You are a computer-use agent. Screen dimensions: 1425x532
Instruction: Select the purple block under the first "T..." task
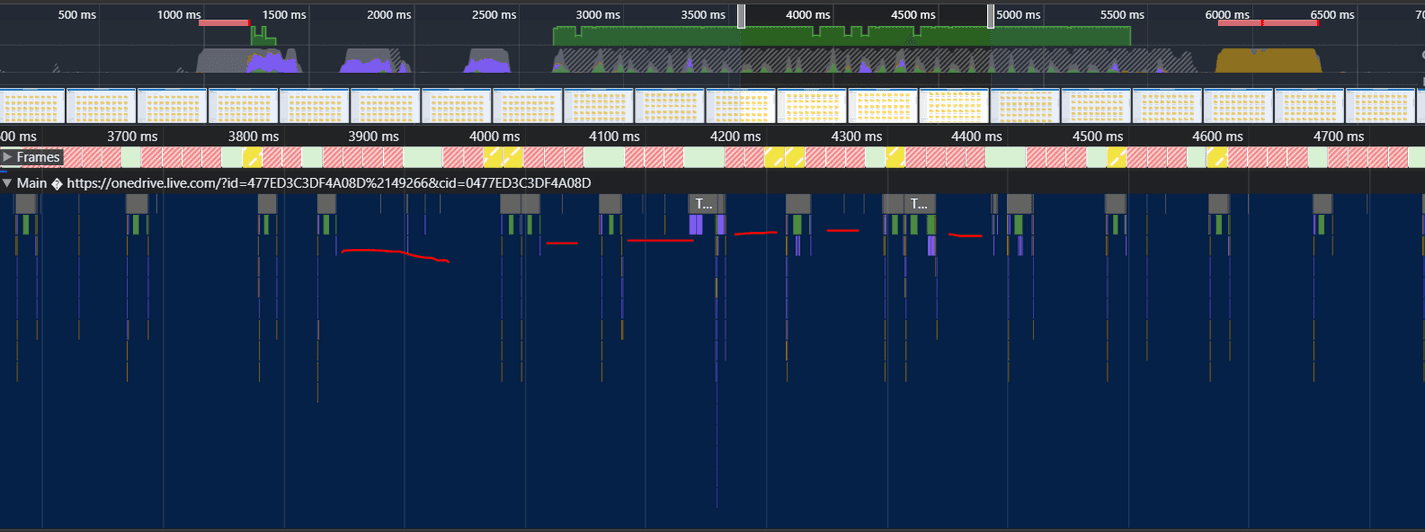pyautogui.click(x=696, y=225)
